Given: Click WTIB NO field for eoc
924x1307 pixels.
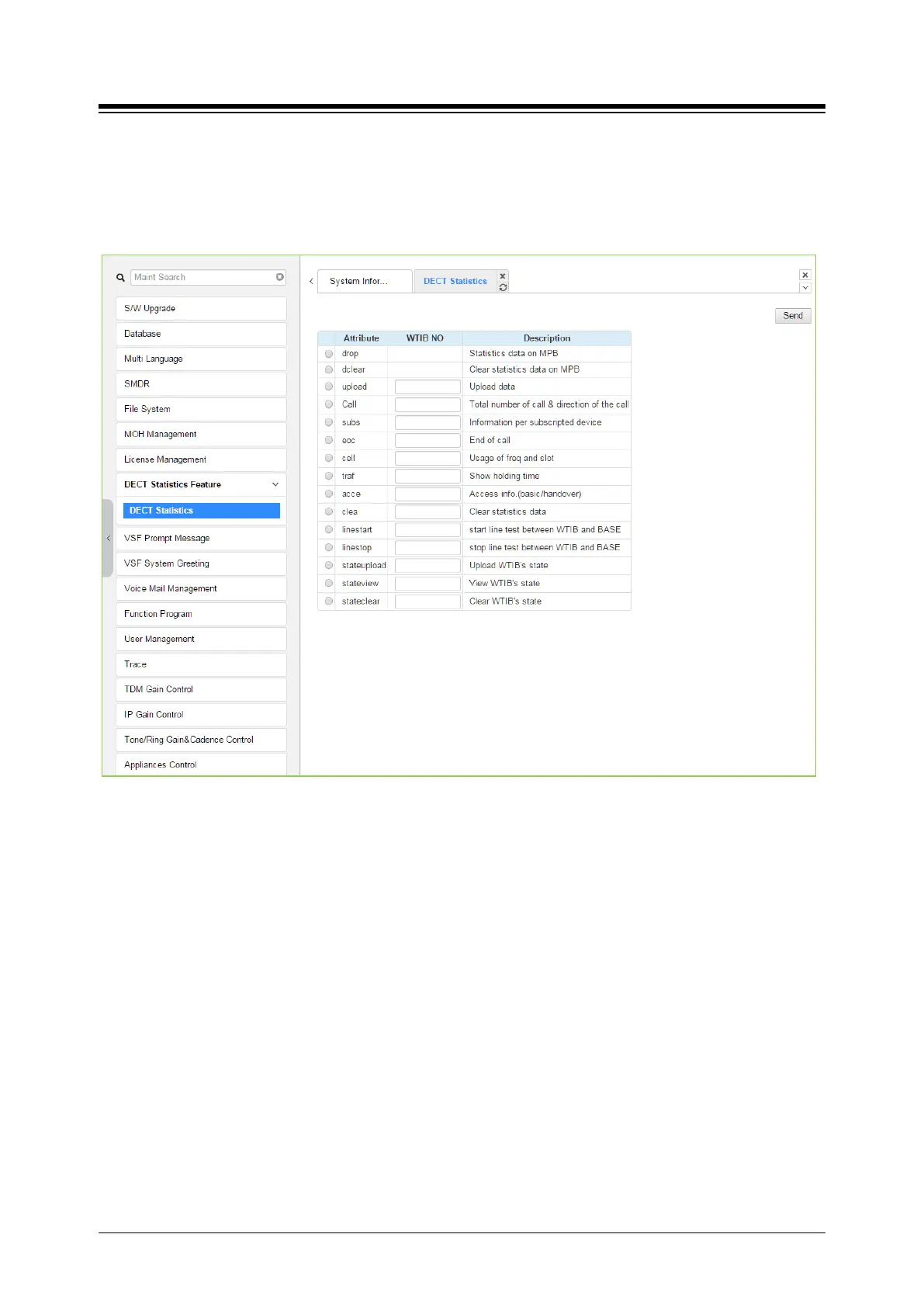Looking at the screenshot, I should coord(427,440).
